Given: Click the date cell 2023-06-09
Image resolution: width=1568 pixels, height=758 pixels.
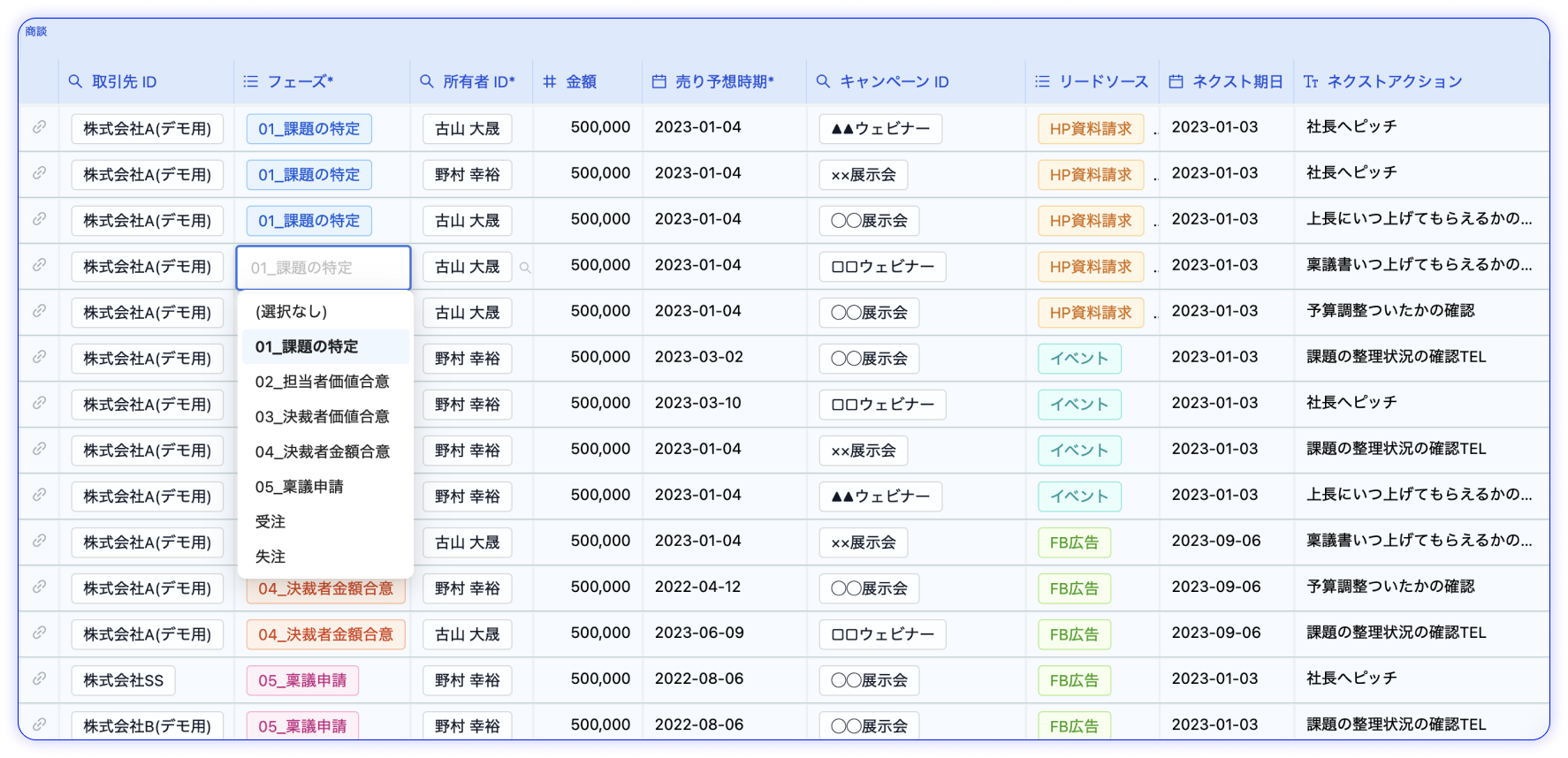Looking at the screenshot, I should [x=699, y=633].
